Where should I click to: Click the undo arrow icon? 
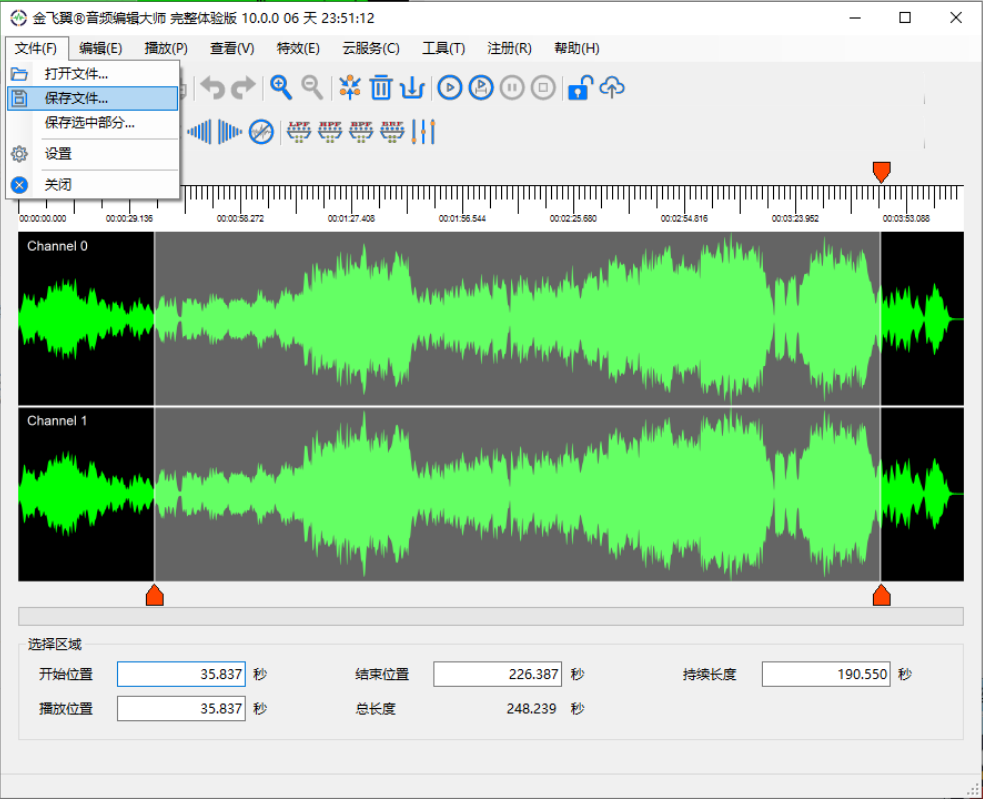[212, 88]
